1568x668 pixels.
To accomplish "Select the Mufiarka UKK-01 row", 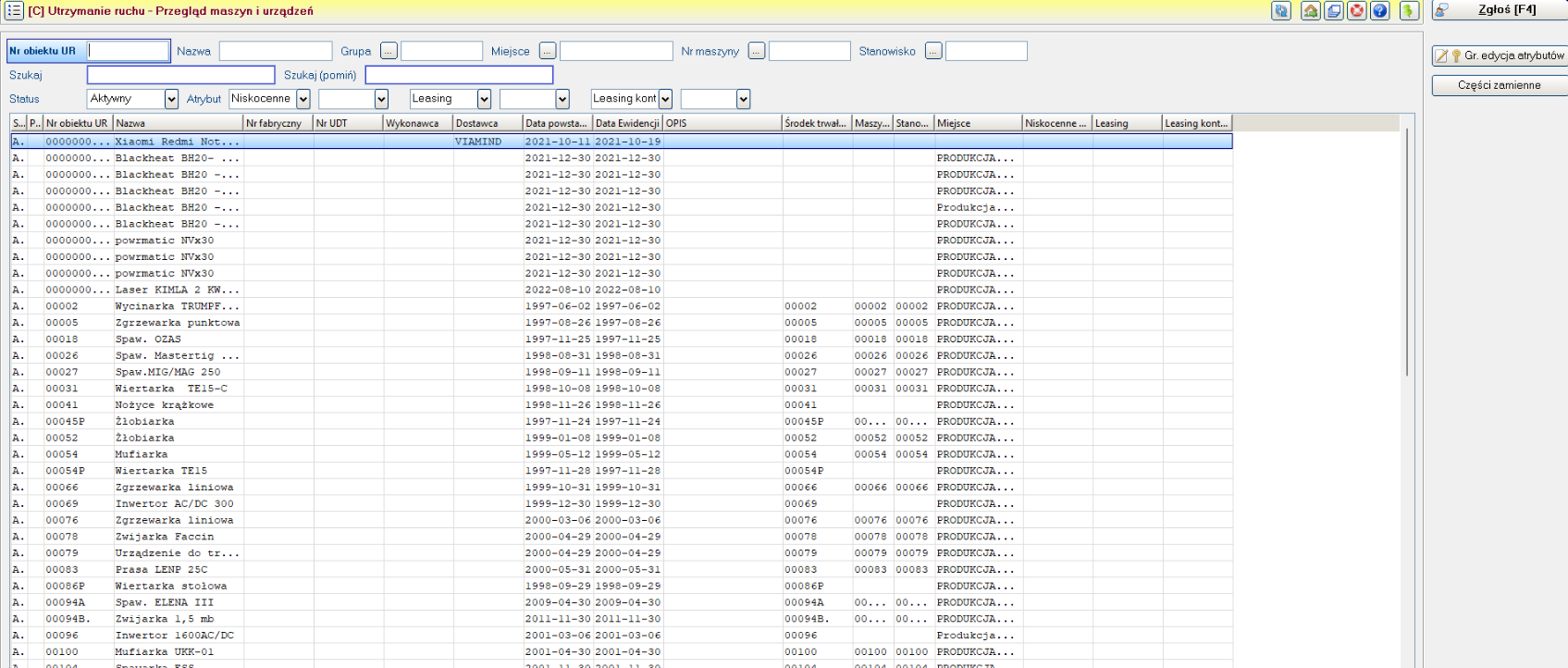I will pyautogui.click(x=621, y=652).
